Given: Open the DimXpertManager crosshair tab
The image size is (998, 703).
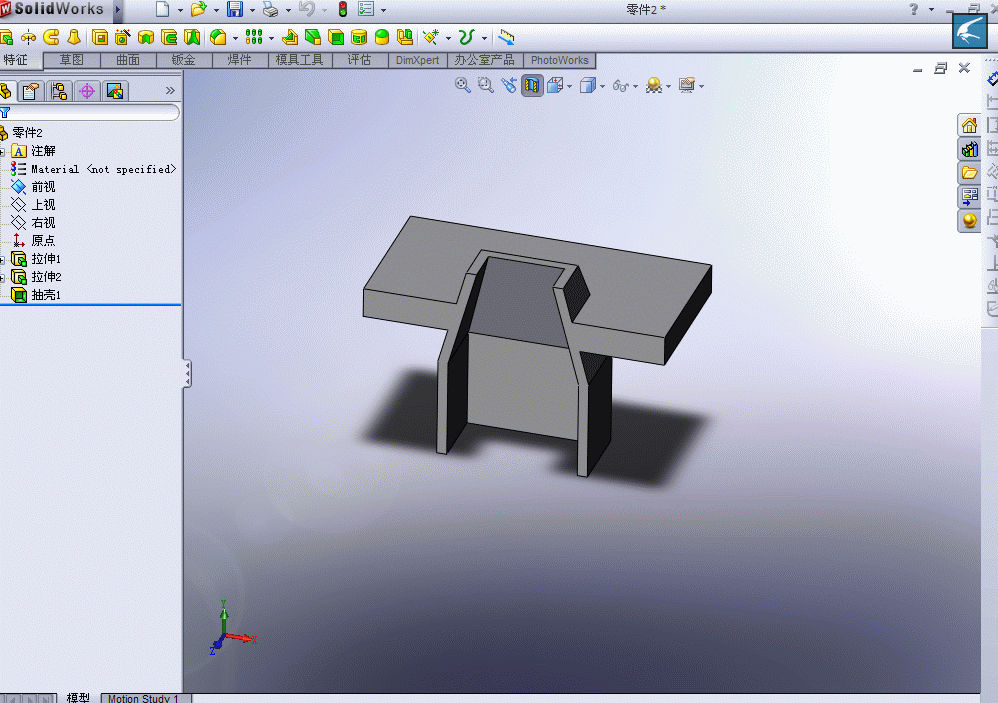Looking at the screenshot, I should point(87,91).
